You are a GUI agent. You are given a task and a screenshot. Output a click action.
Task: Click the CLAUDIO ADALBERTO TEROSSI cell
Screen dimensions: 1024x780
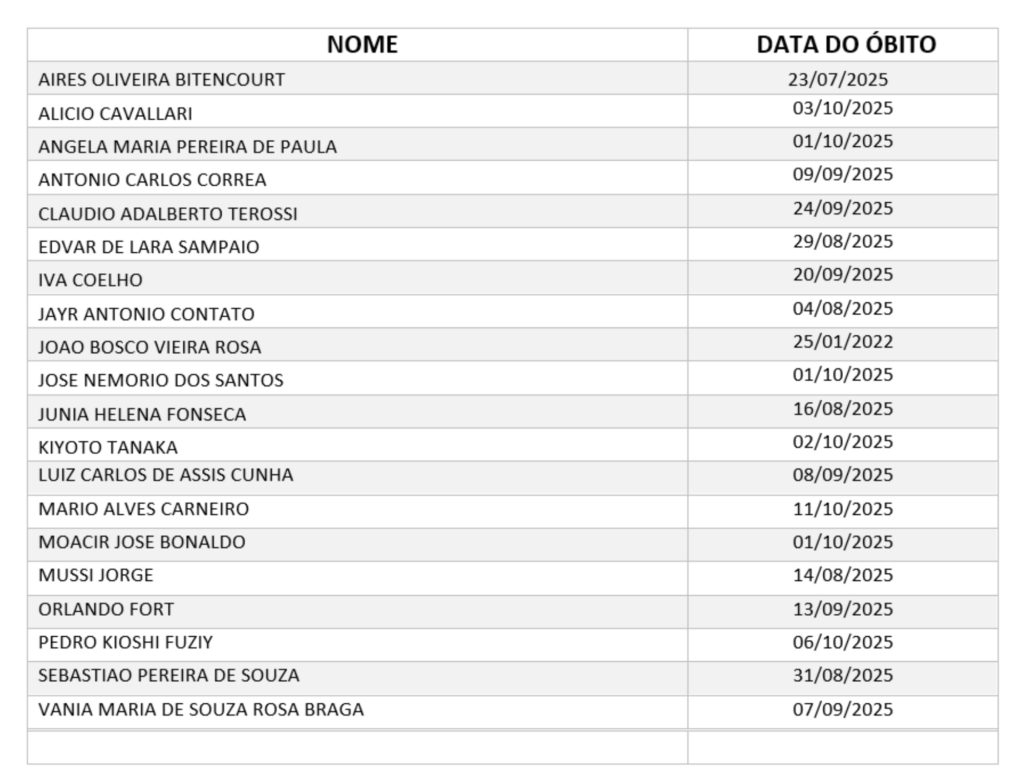click(167, 214)
